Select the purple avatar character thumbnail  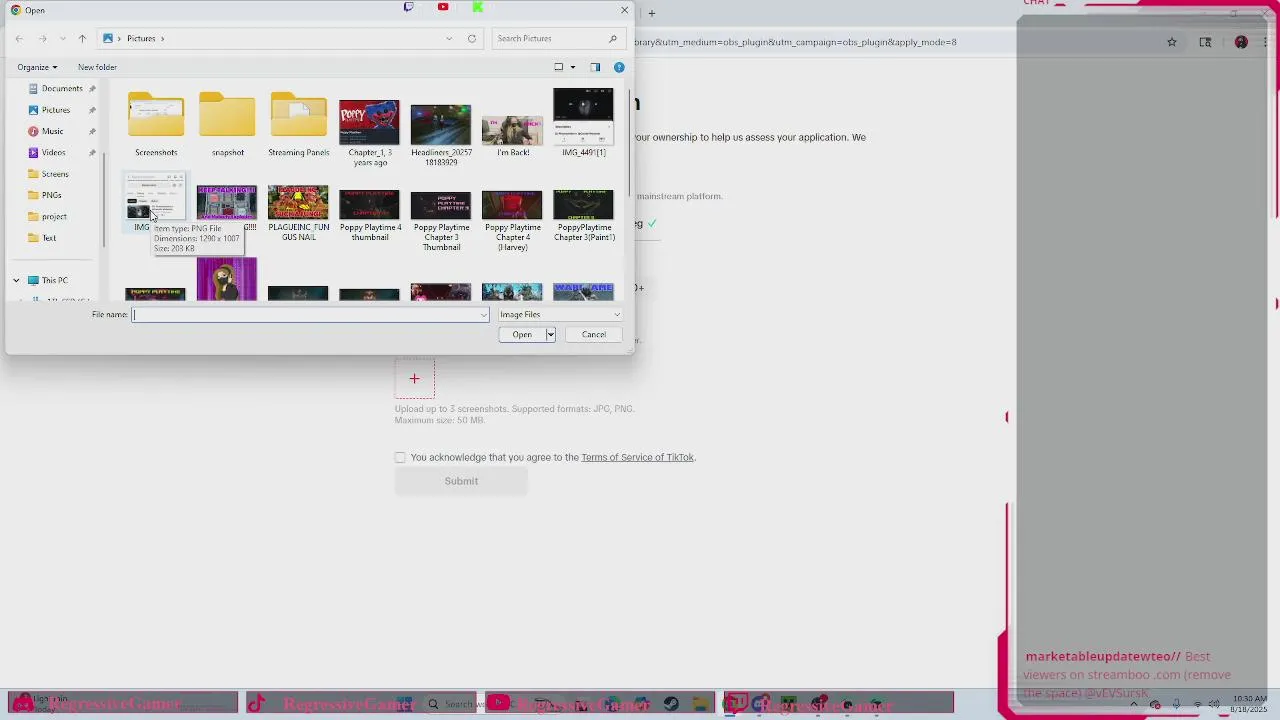click(x=227, y=279)
